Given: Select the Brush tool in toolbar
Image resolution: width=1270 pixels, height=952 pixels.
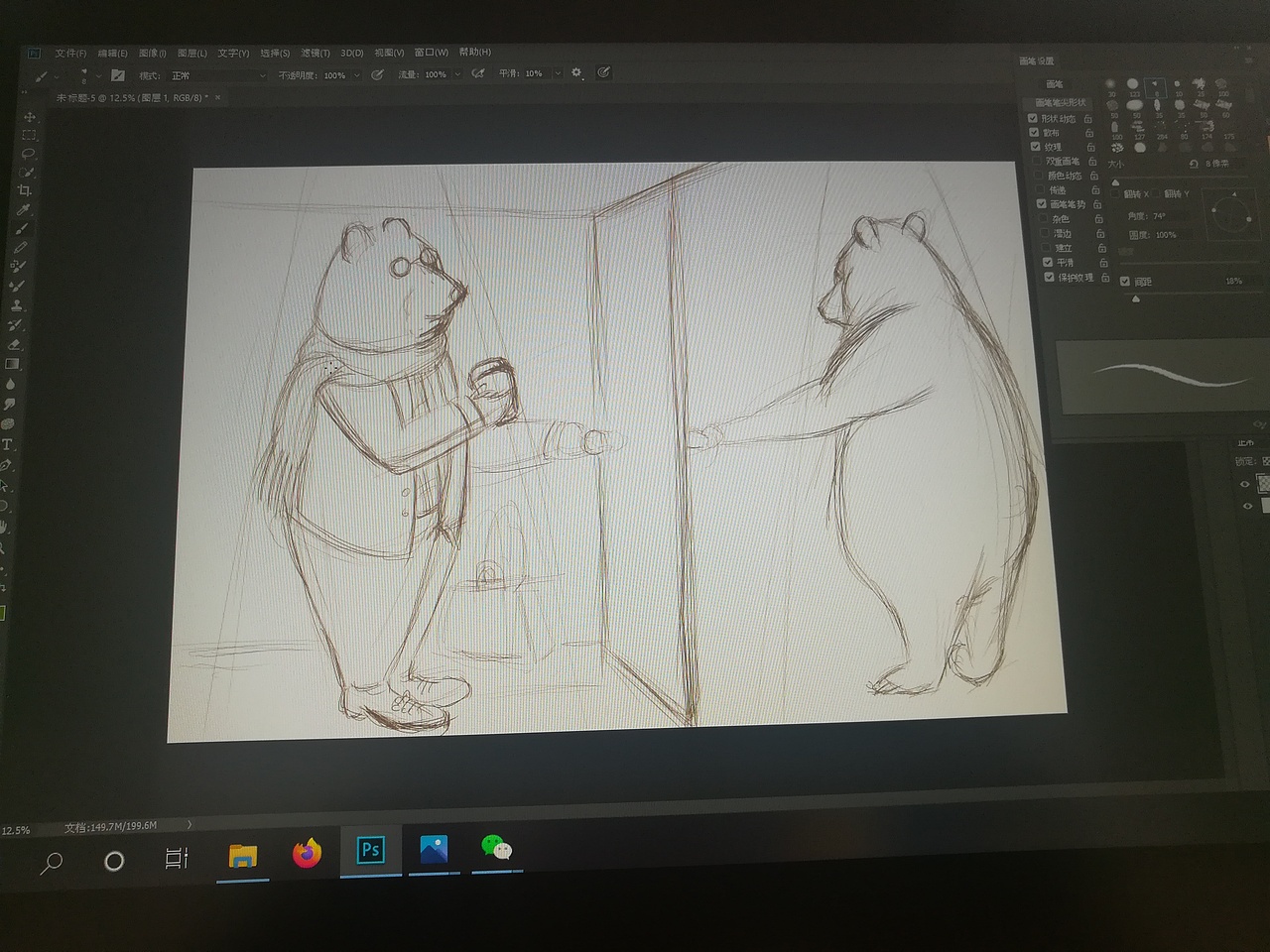Looking at the screenshot, I should (x=22, y=229).
